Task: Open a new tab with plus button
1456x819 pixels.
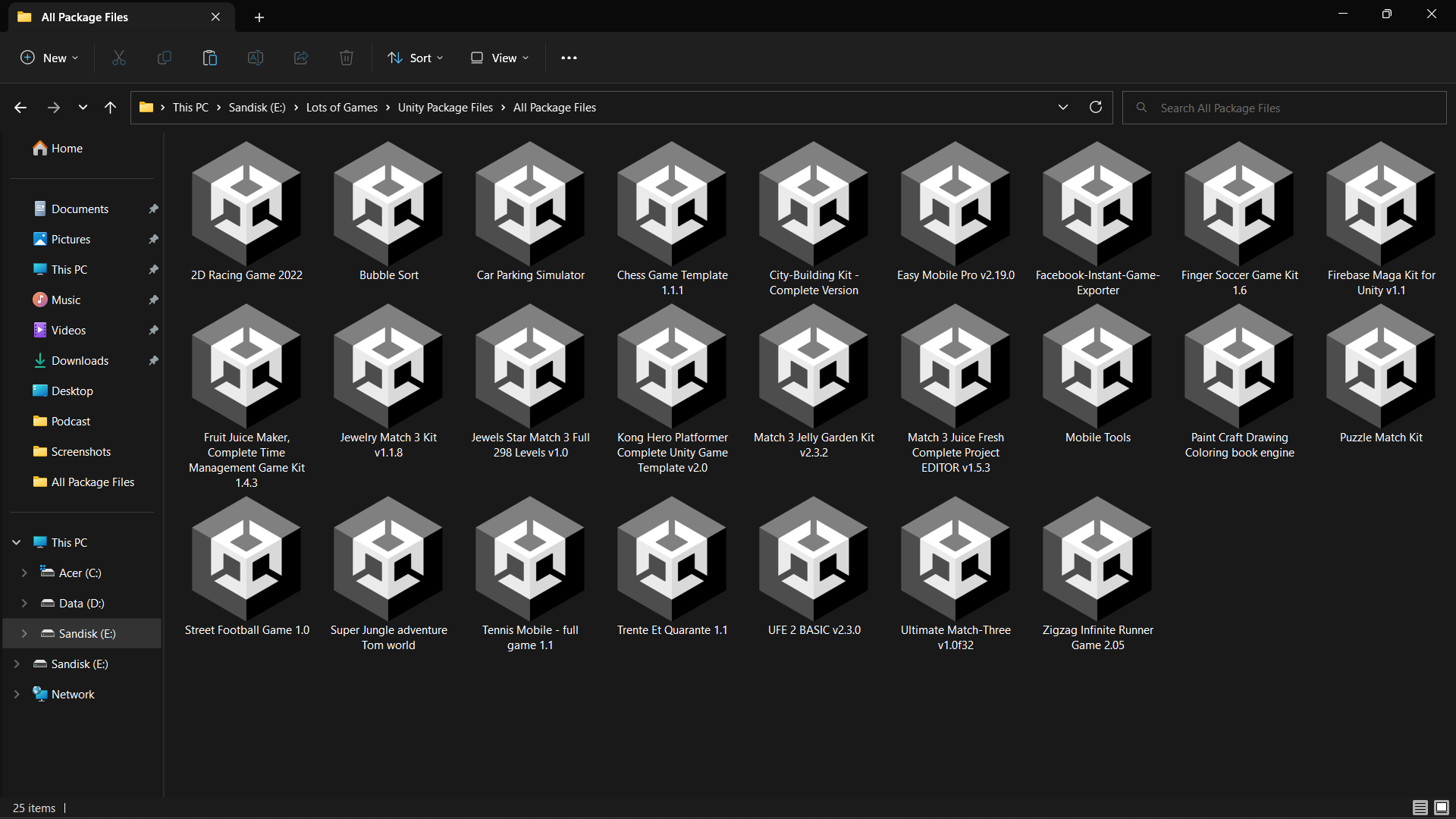Action: click(x=259, y=17)
